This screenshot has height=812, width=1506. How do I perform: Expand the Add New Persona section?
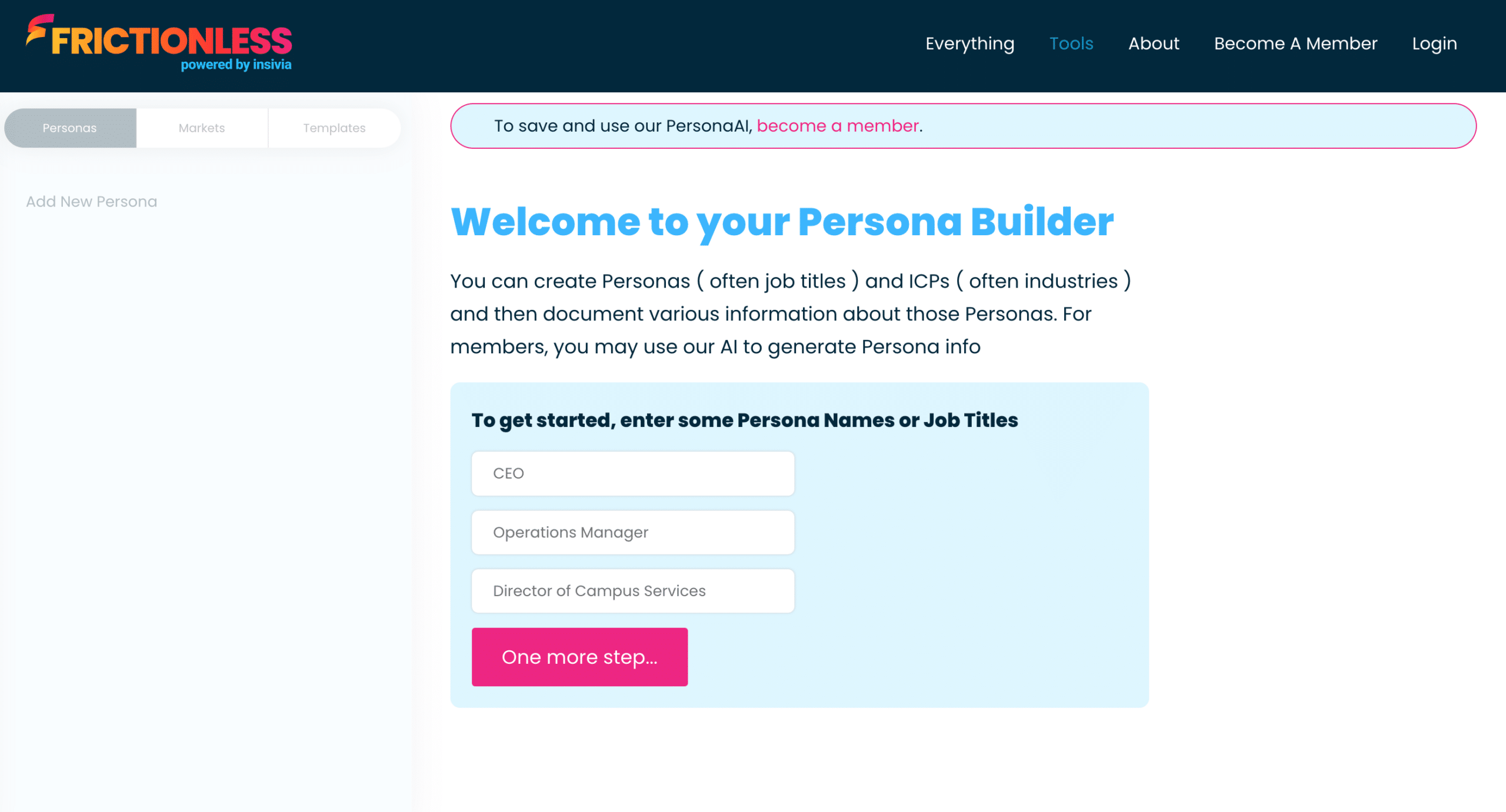92,201
